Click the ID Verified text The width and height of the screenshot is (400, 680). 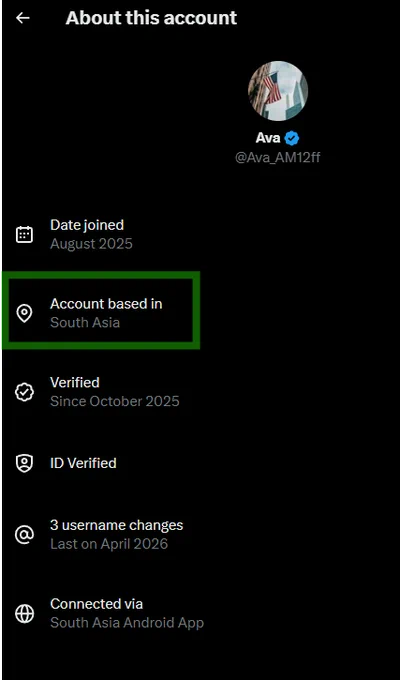(83, 463)
